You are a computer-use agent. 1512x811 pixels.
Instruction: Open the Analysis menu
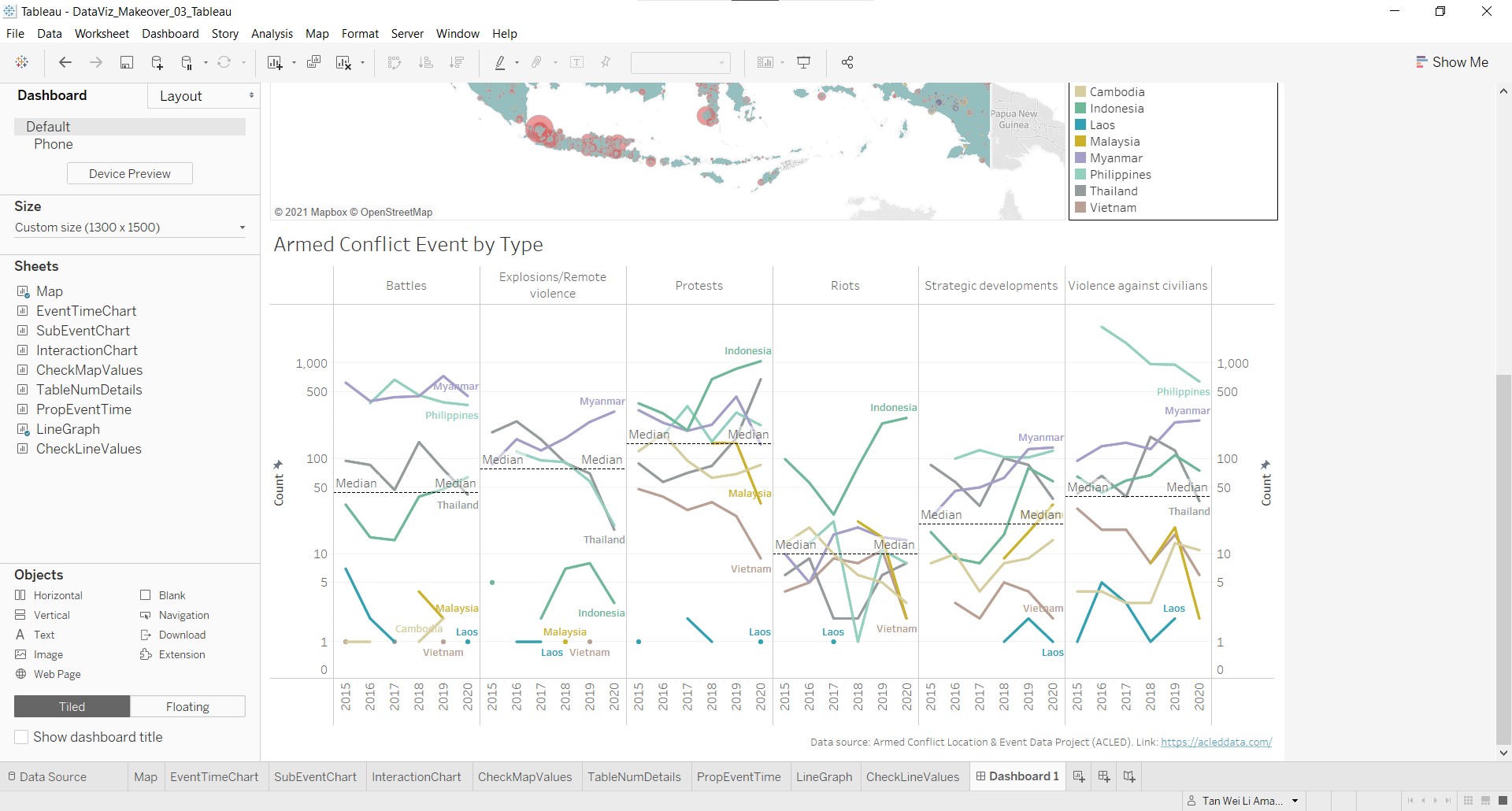[272, 34]
